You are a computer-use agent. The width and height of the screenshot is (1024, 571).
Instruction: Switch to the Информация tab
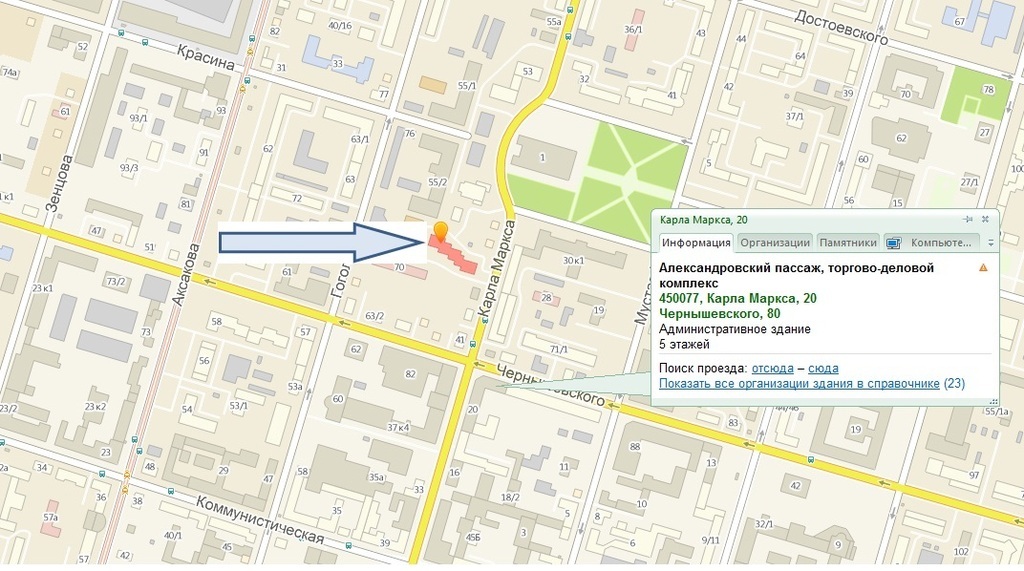[694, 242]
